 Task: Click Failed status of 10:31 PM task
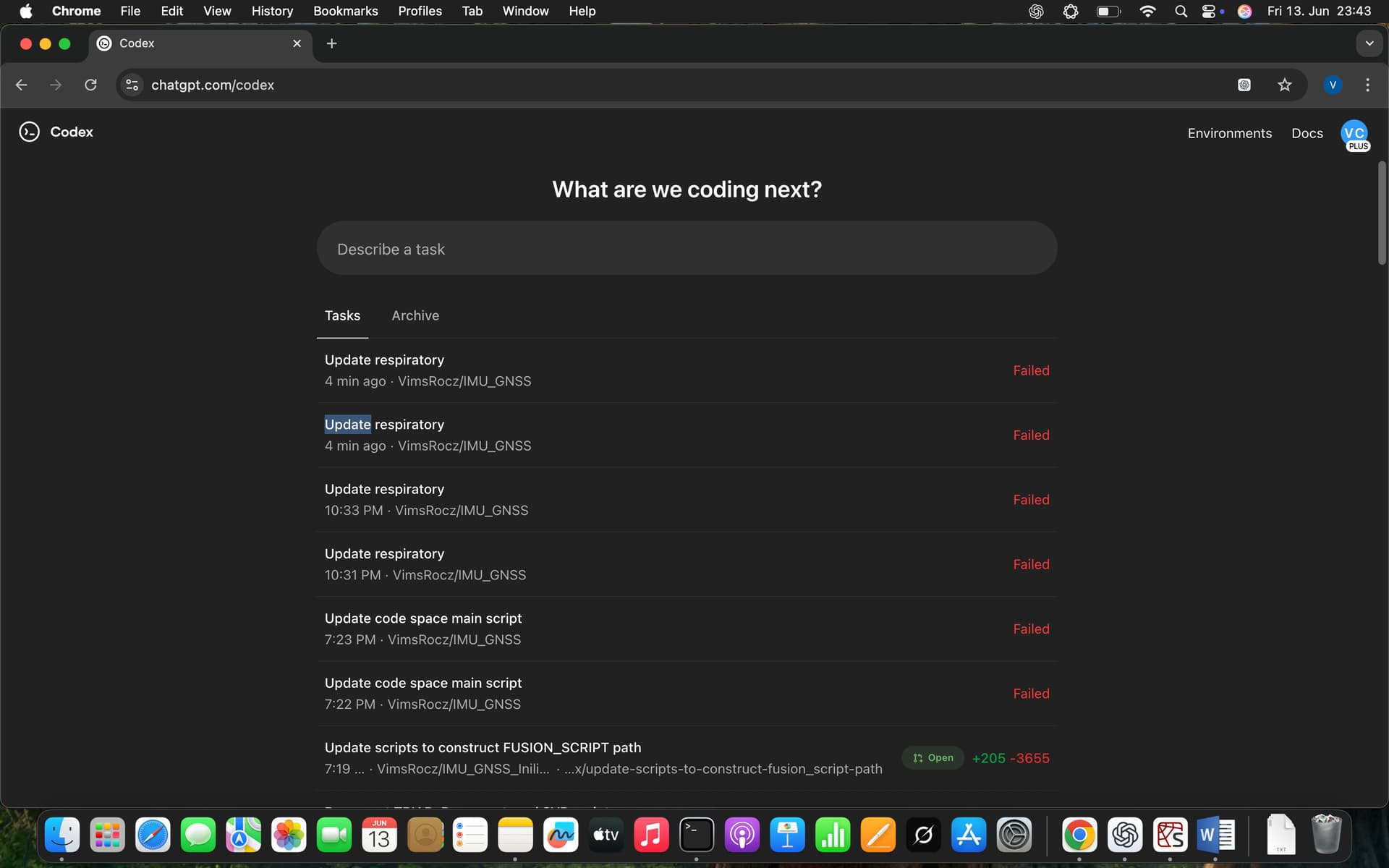tap(1031, 564)
